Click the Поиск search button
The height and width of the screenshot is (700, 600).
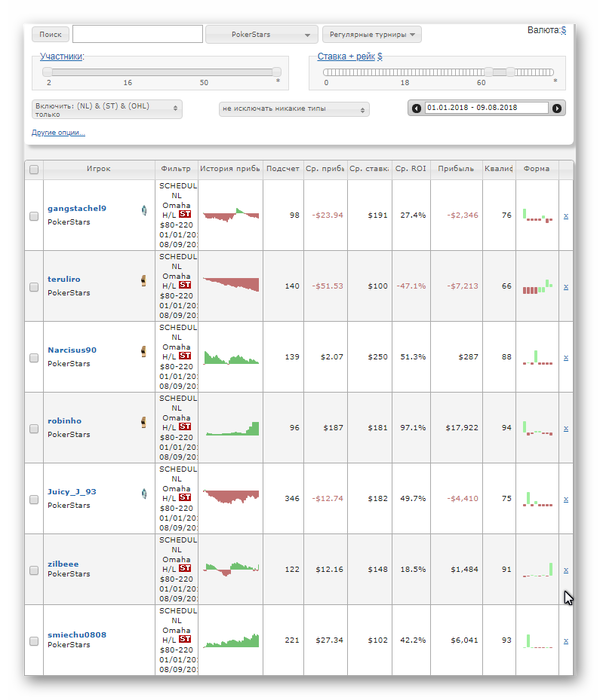[50, 34]
